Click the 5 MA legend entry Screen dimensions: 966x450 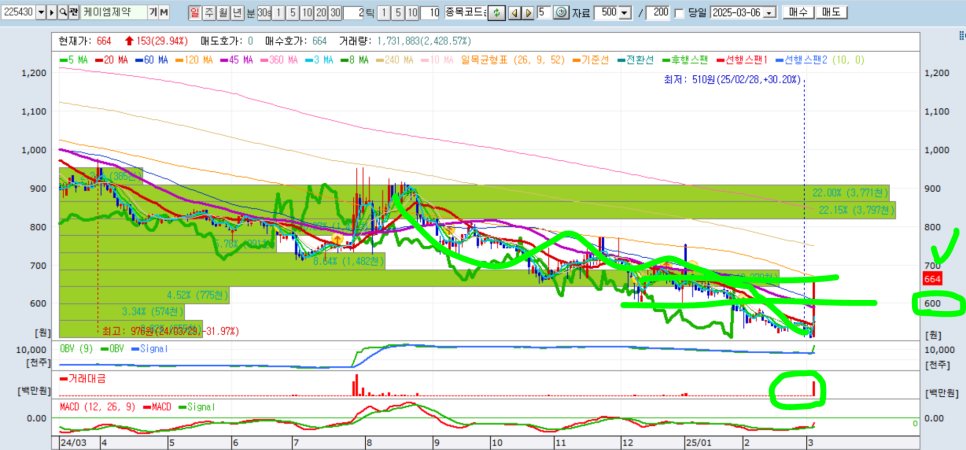point(76,60)
